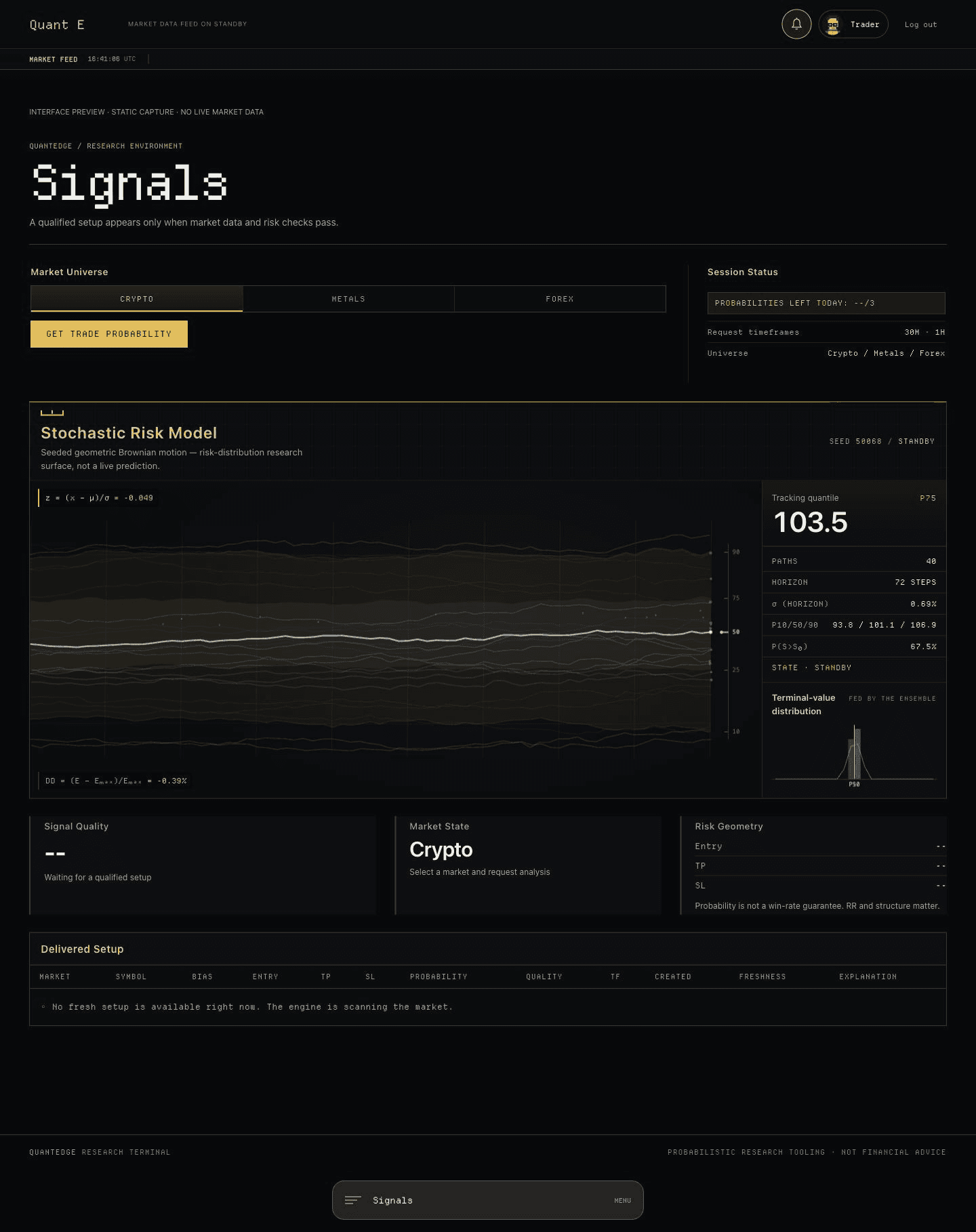976x1232 pixels.
Task: Click the σ (HORIZON) 0.69% value
Action: coord(923,604)
